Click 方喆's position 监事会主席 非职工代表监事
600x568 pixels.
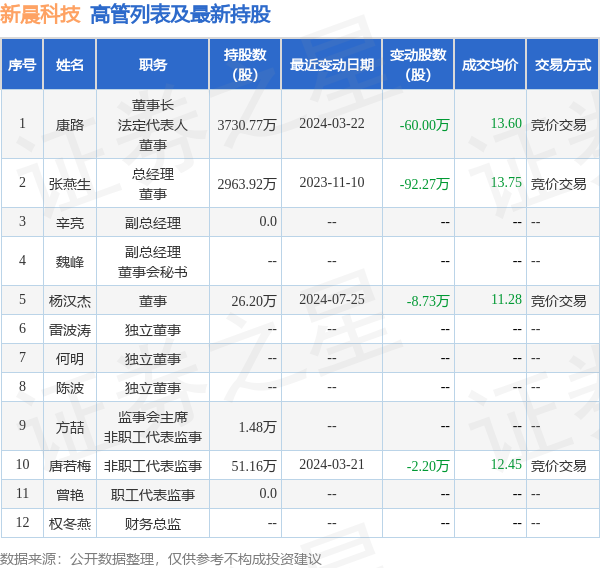[153, 427]
